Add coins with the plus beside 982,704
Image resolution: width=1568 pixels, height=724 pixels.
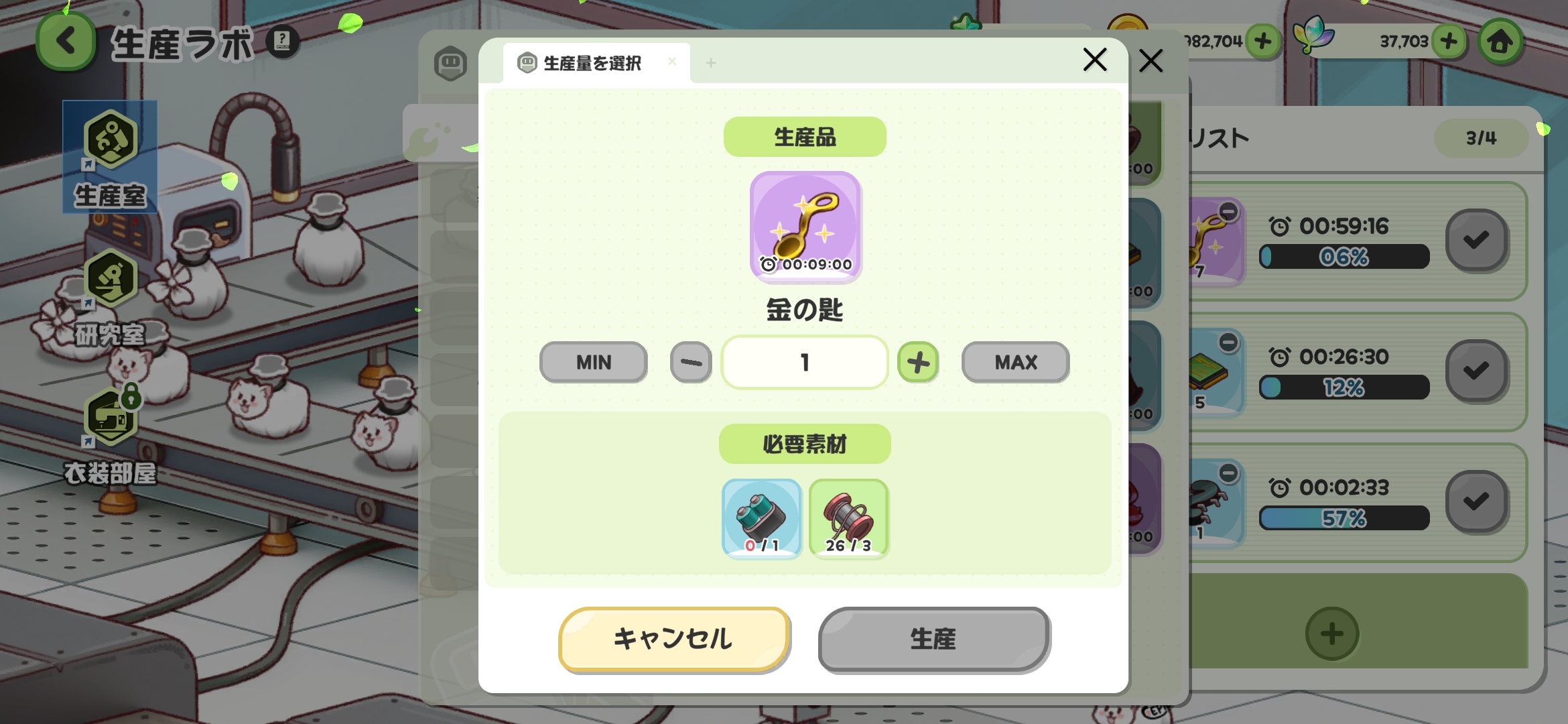pos(1262,42)
